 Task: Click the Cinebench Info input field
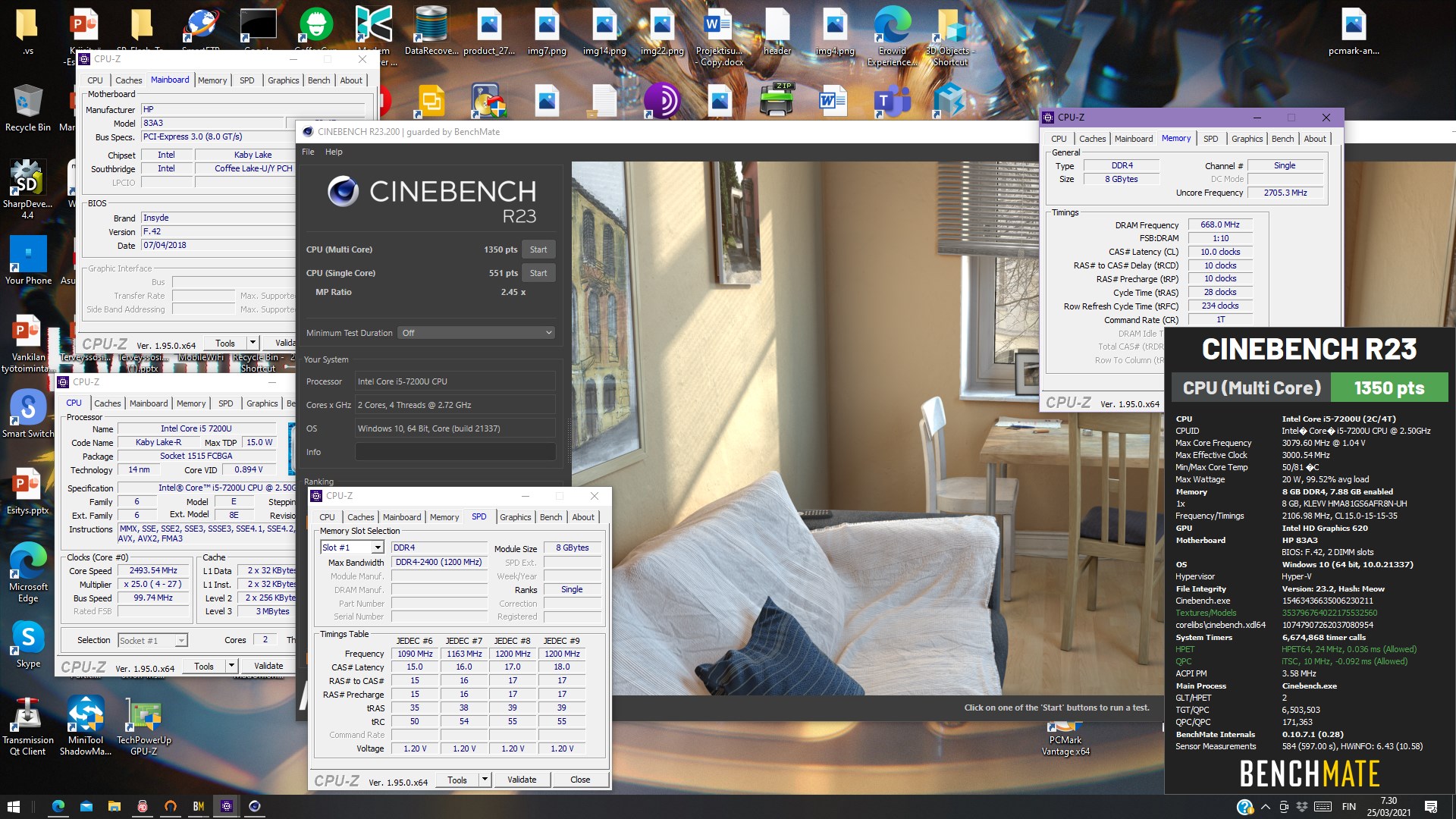pos(455,452)
